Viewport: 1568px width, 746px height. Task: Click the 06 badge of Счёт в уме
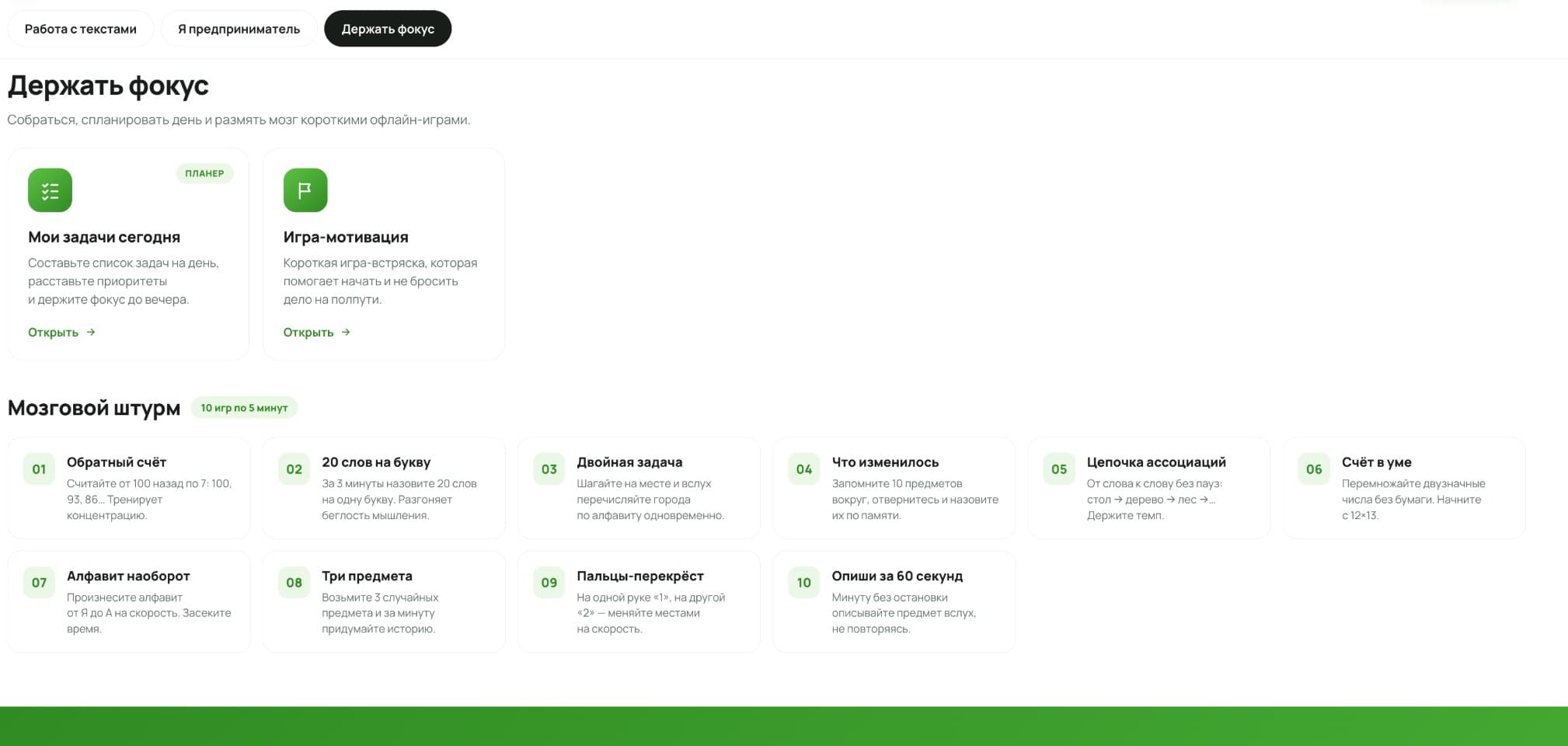[1314, 469]
